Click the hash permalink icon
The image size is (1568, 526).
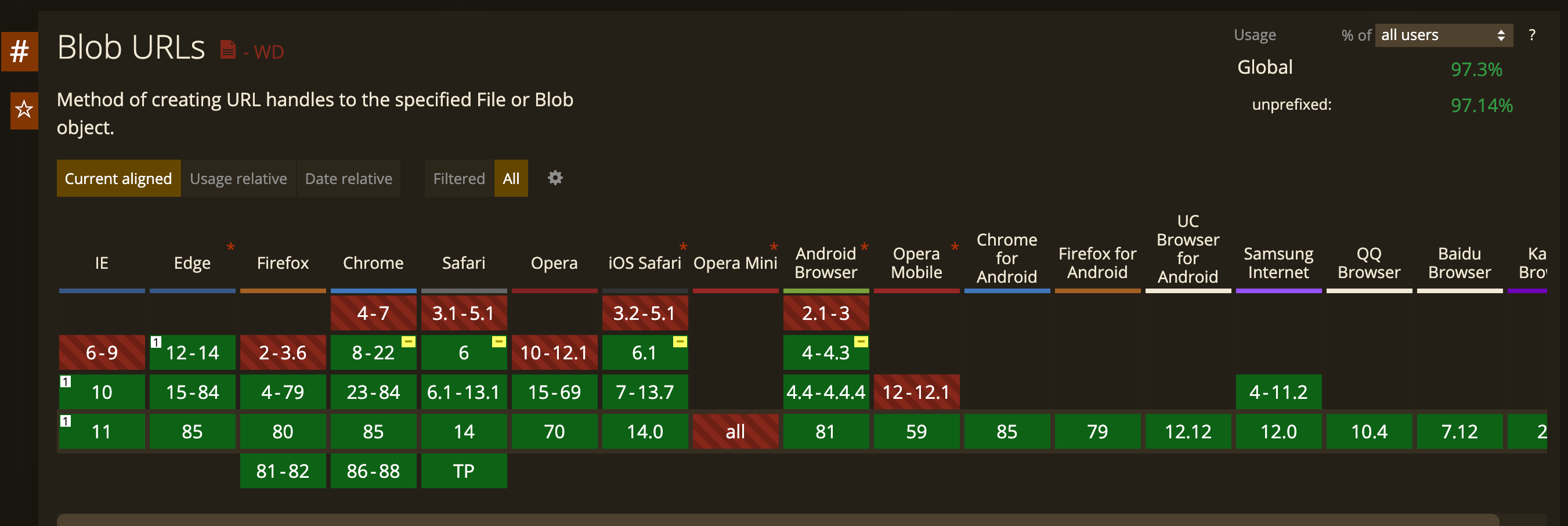coord(20,52)
